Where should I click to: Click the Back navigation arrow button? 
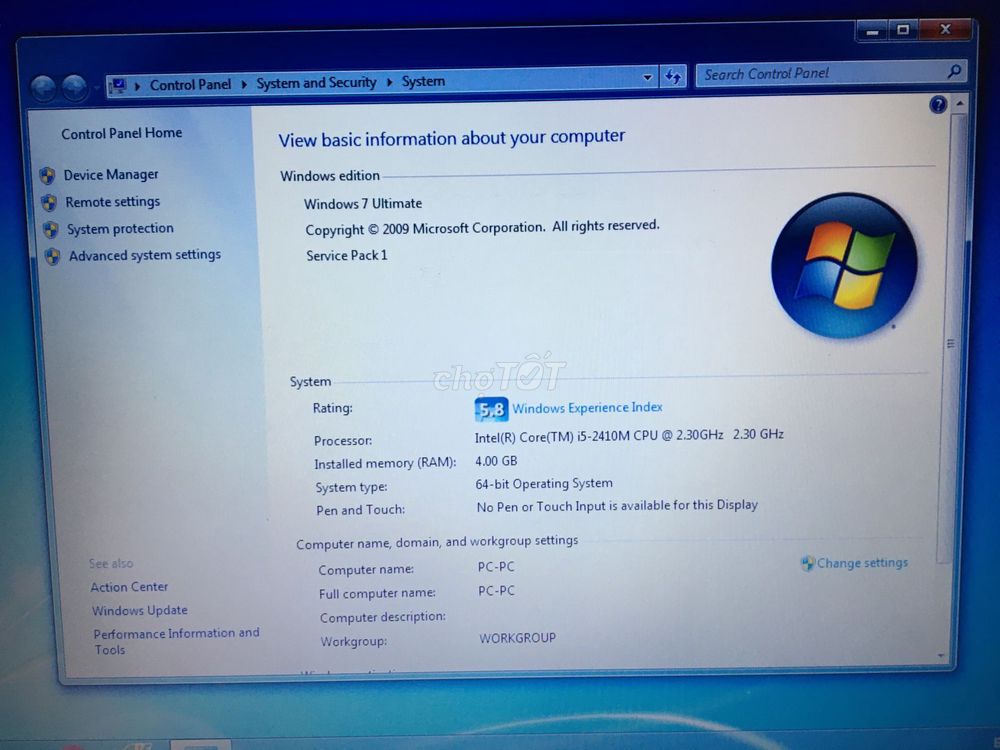44,89
